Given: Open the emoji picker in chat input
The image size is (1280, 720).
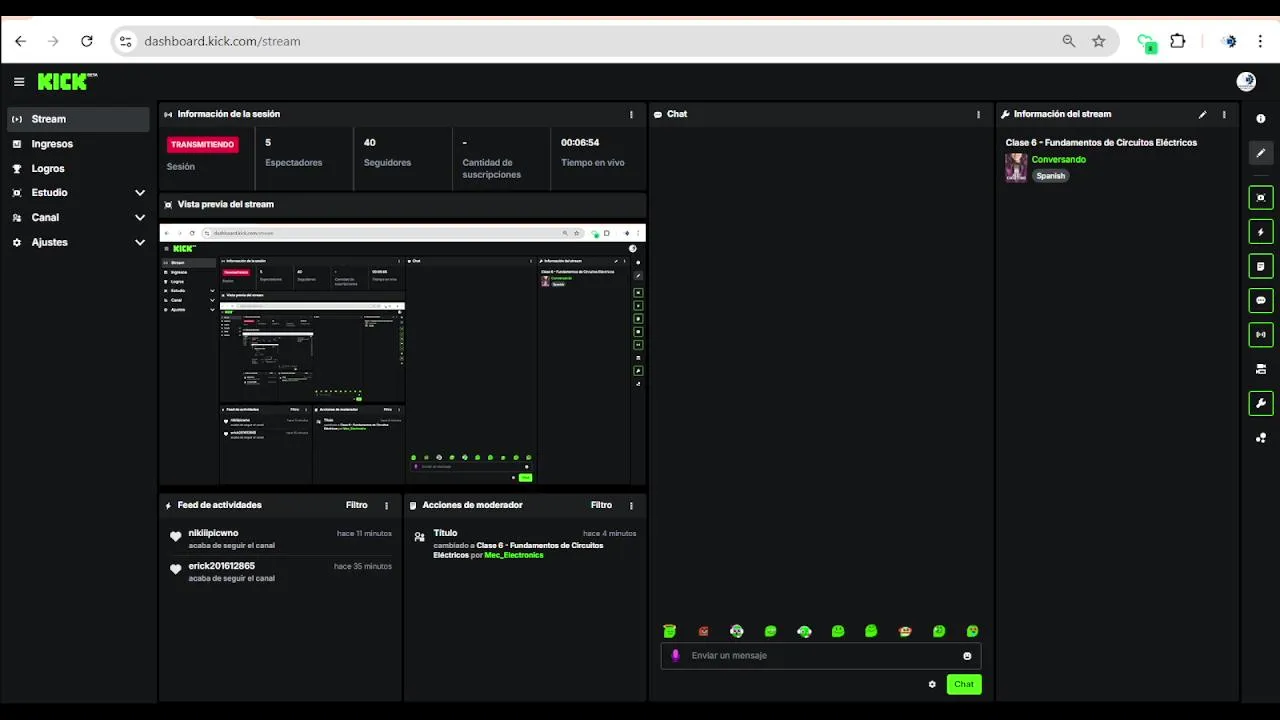Looking at the screenshot, I should [967, 656].
